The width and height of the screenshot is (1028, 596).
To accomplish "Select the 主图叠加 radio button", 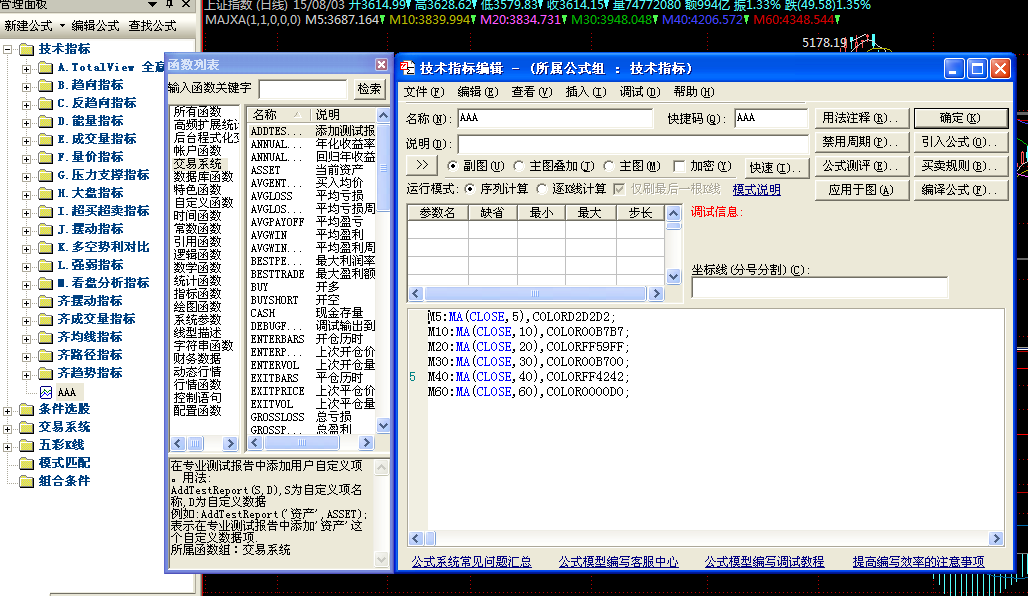I will [x=518, y=166].
